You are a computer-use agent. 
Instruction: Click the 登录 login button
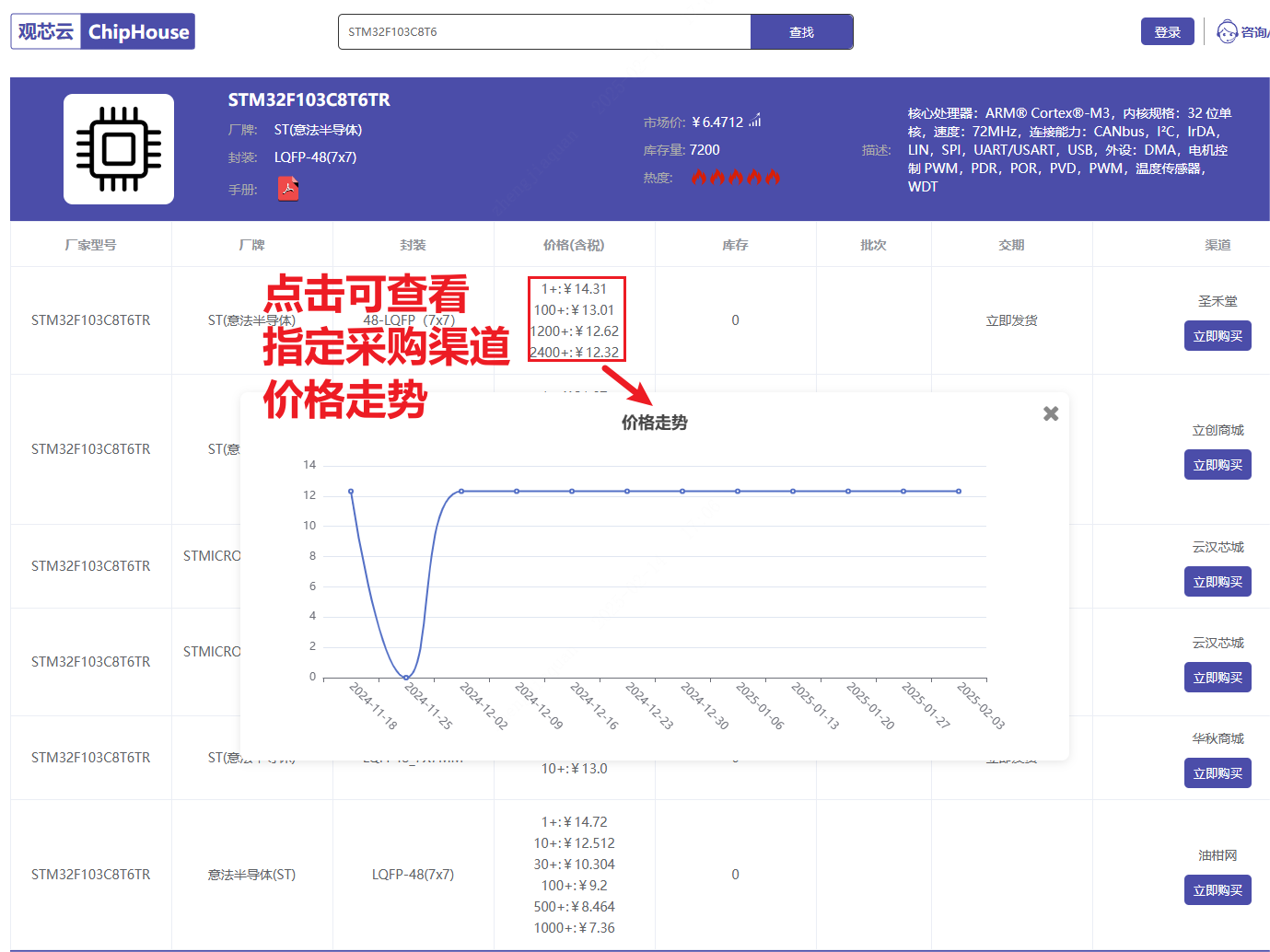pos(1167,31)
